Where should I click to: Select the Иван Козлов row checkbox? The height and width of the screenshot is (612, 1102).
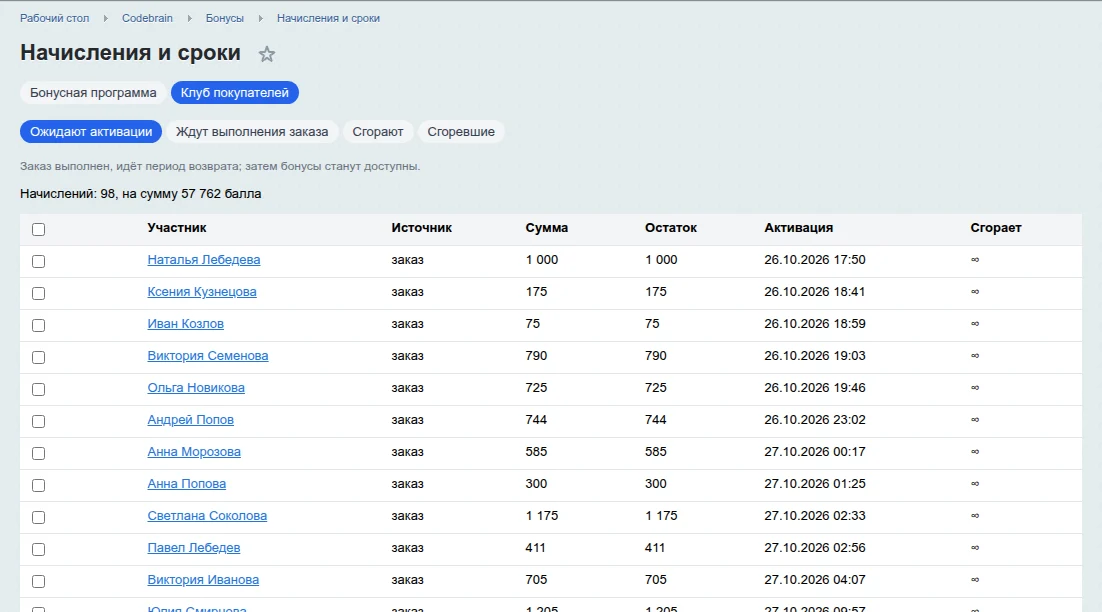[x=39, y=325]
